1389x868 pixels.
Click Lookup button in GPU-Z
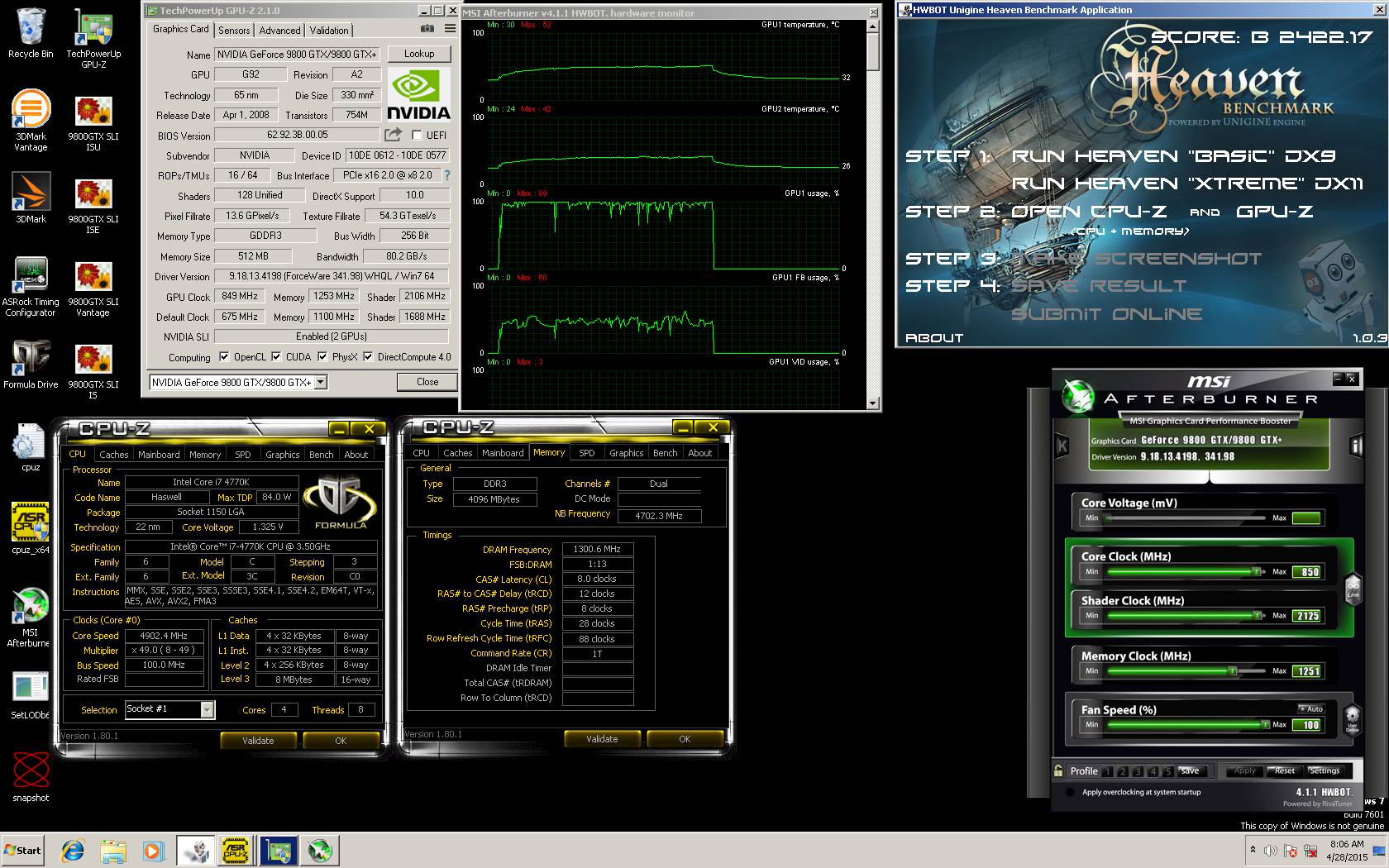pos(419,53)
